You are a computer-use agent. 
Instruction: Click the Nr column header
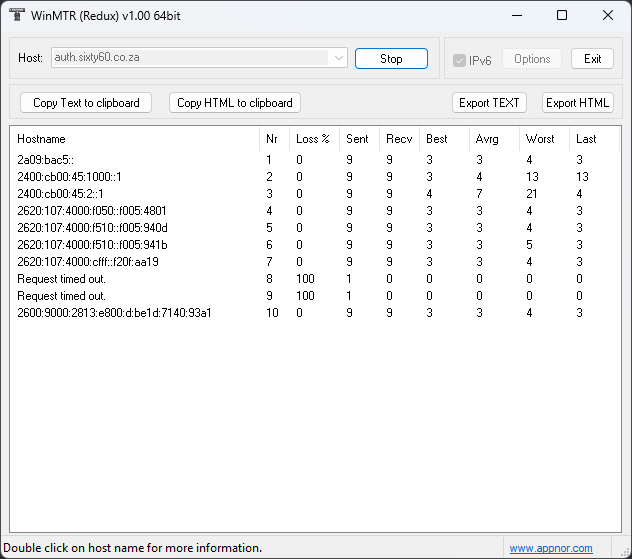[x=274, y=139]
